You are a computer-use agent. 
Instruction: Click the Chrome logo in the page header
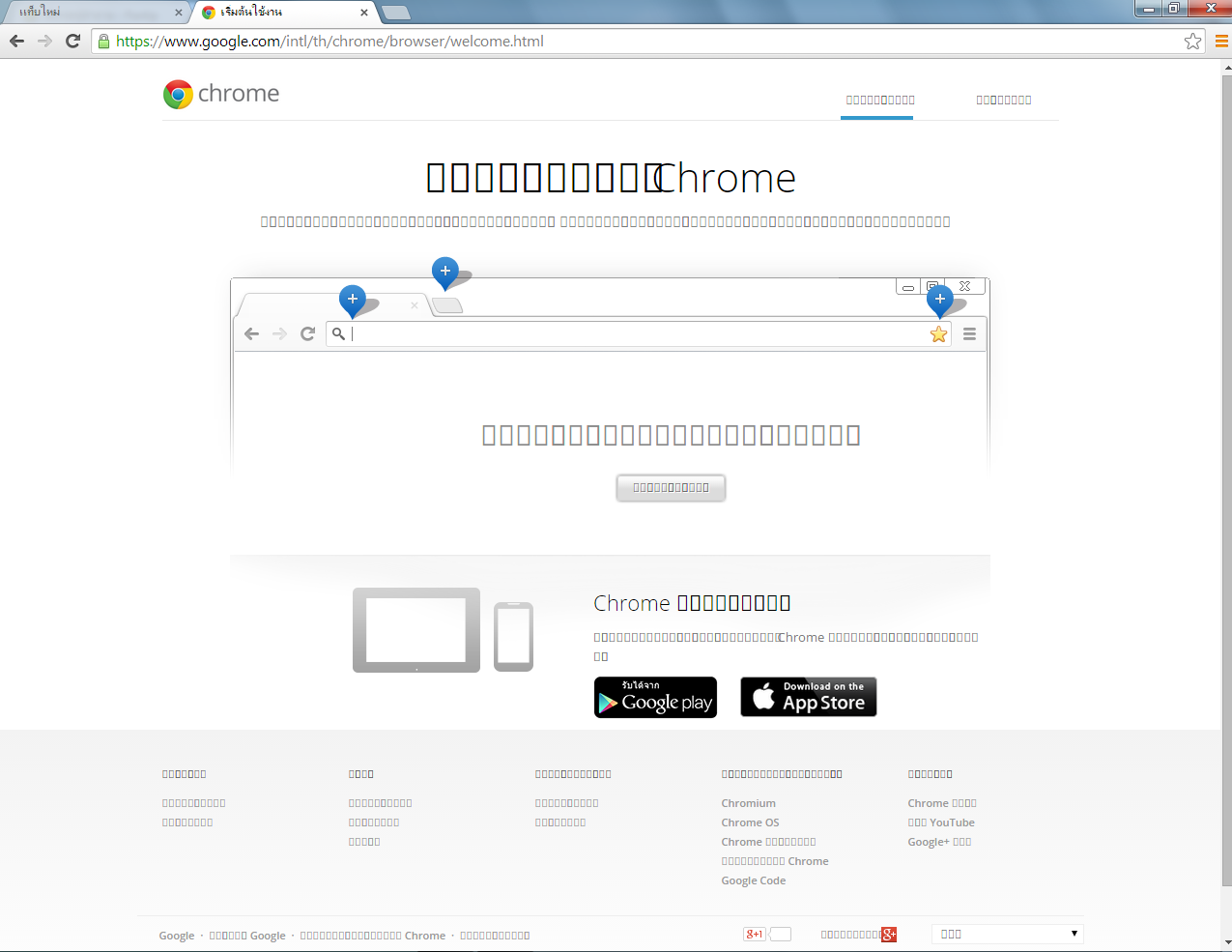[x=221, y=94]
